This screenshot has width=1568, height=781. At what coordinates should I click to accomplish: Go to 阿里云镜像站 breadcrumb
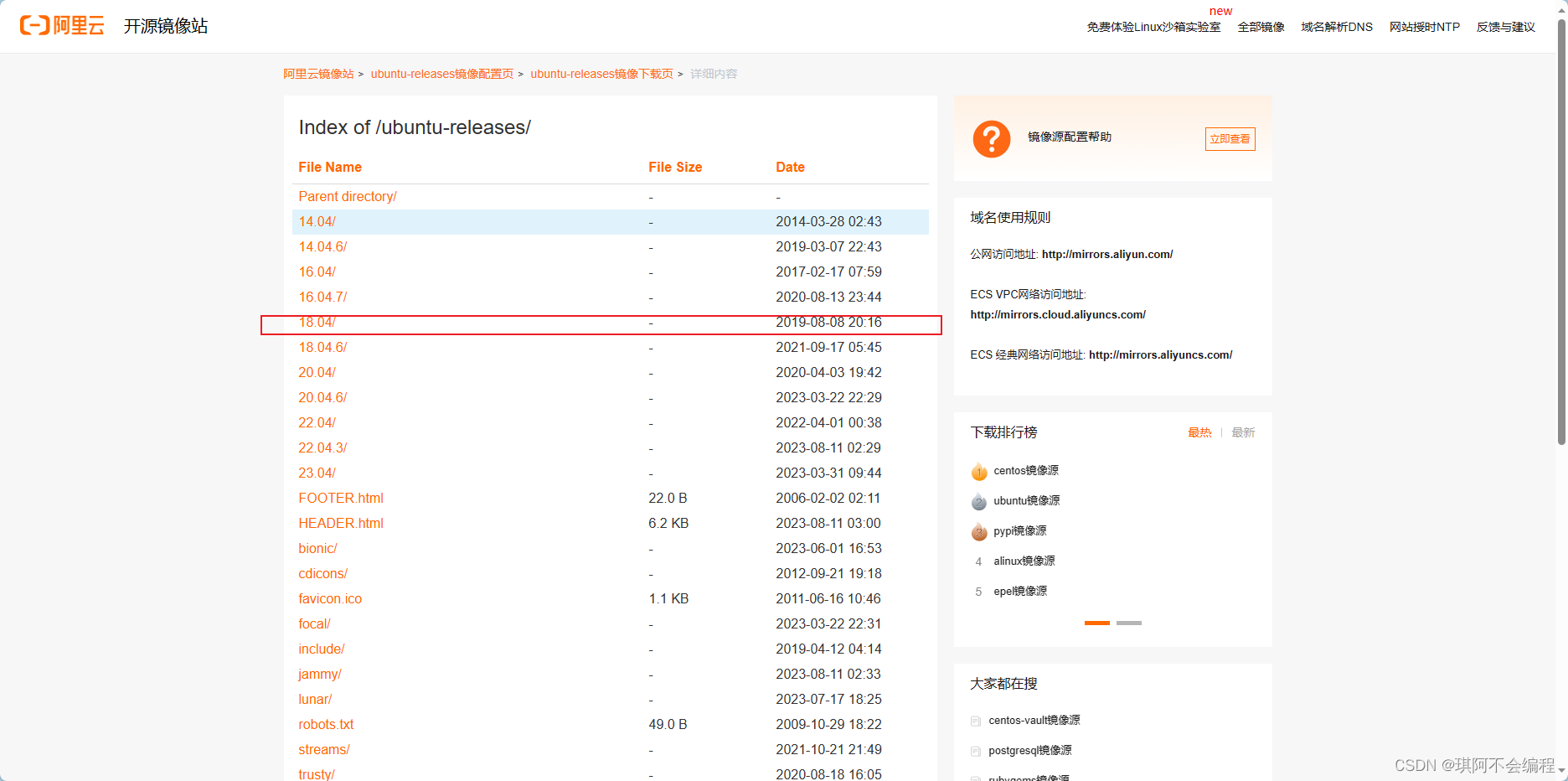pyautogui.click(x=318, y=74)
